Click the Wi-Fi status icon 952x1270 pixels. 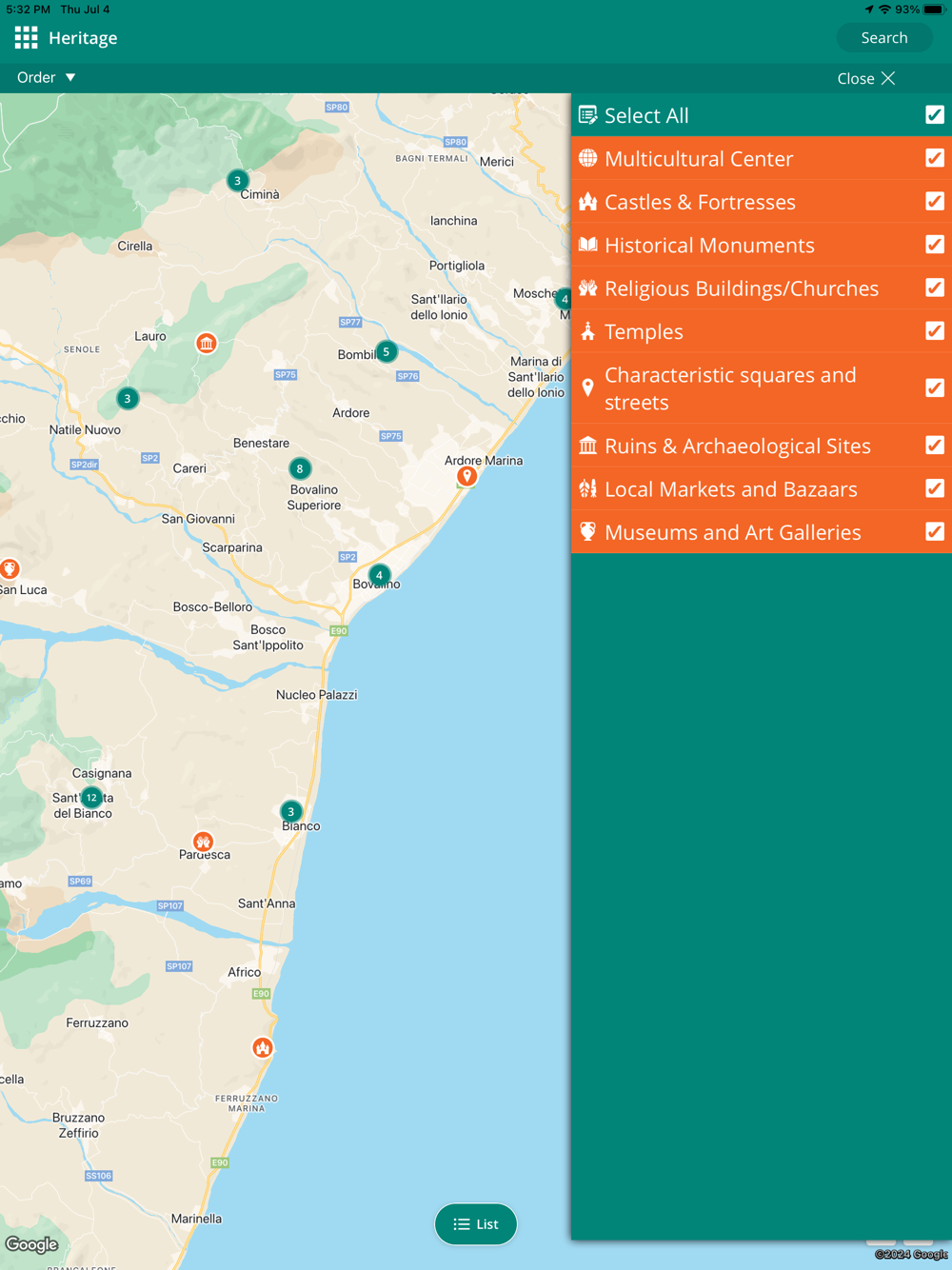[x=884, y=10]
